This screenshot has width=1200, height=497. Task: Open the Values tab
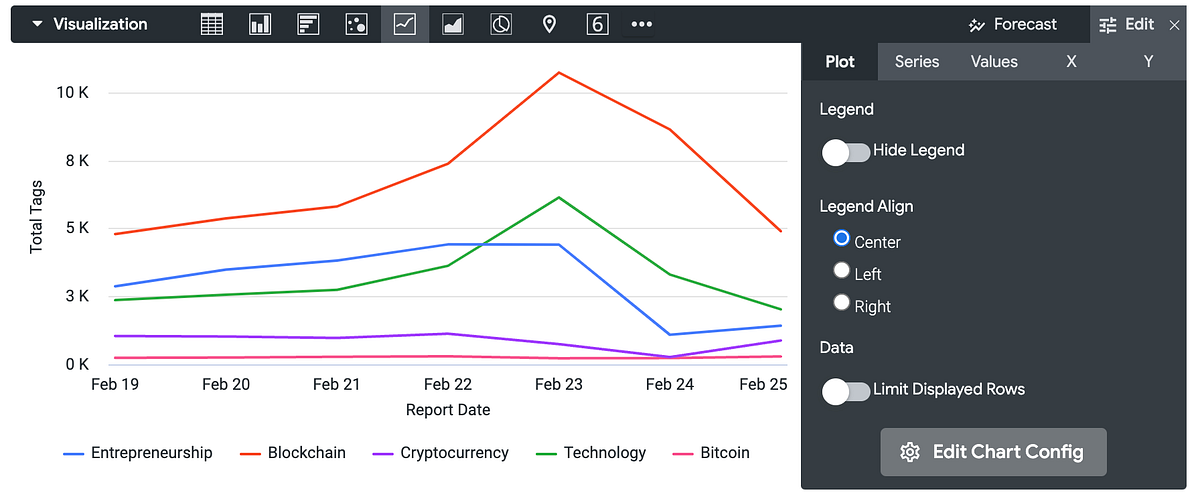point(994,62)
